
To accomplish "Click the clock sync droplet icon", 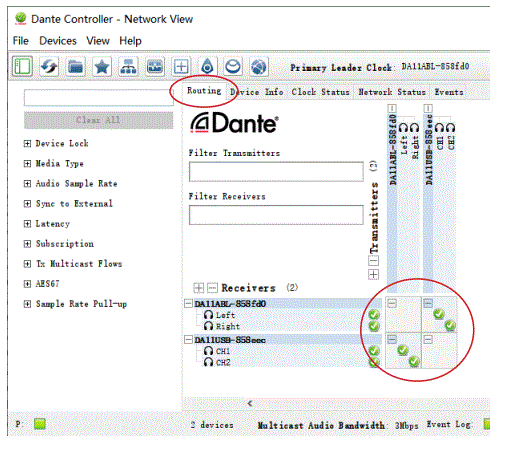I will [207, 67].
